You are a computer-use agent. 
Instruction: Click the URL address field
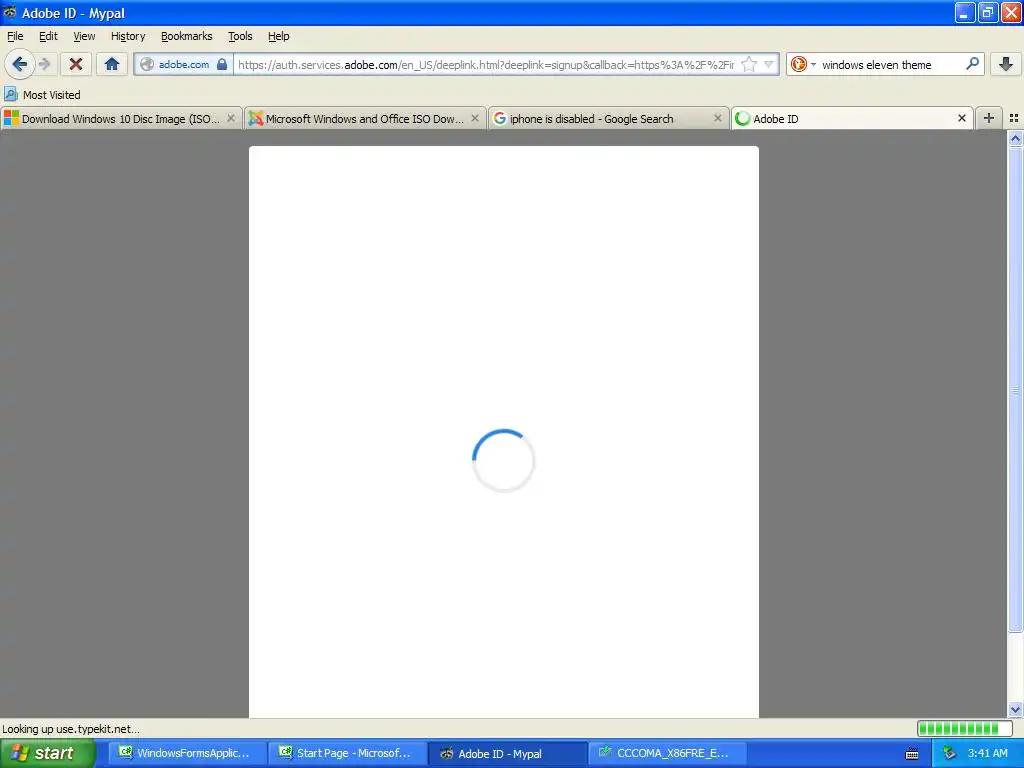tap(486, 64)
